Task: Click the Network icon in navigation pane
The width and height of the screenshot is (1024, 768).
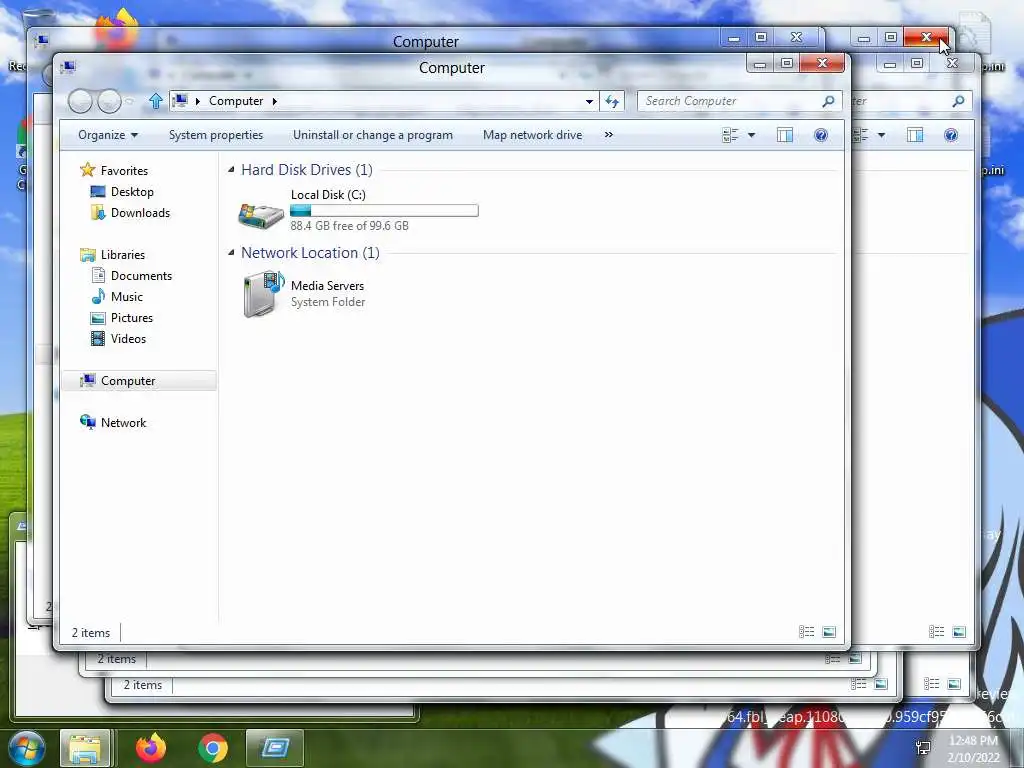Action: point(88,423)
